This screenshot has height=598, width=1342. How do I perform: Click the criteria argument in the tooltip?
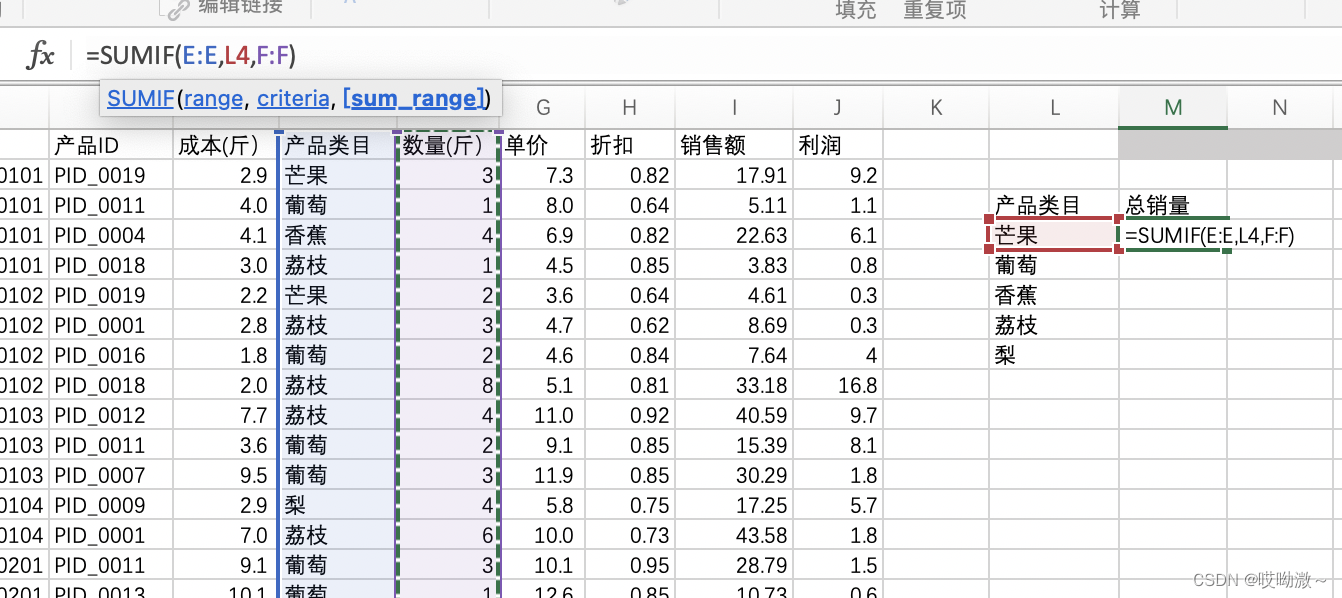pos(293,98)
